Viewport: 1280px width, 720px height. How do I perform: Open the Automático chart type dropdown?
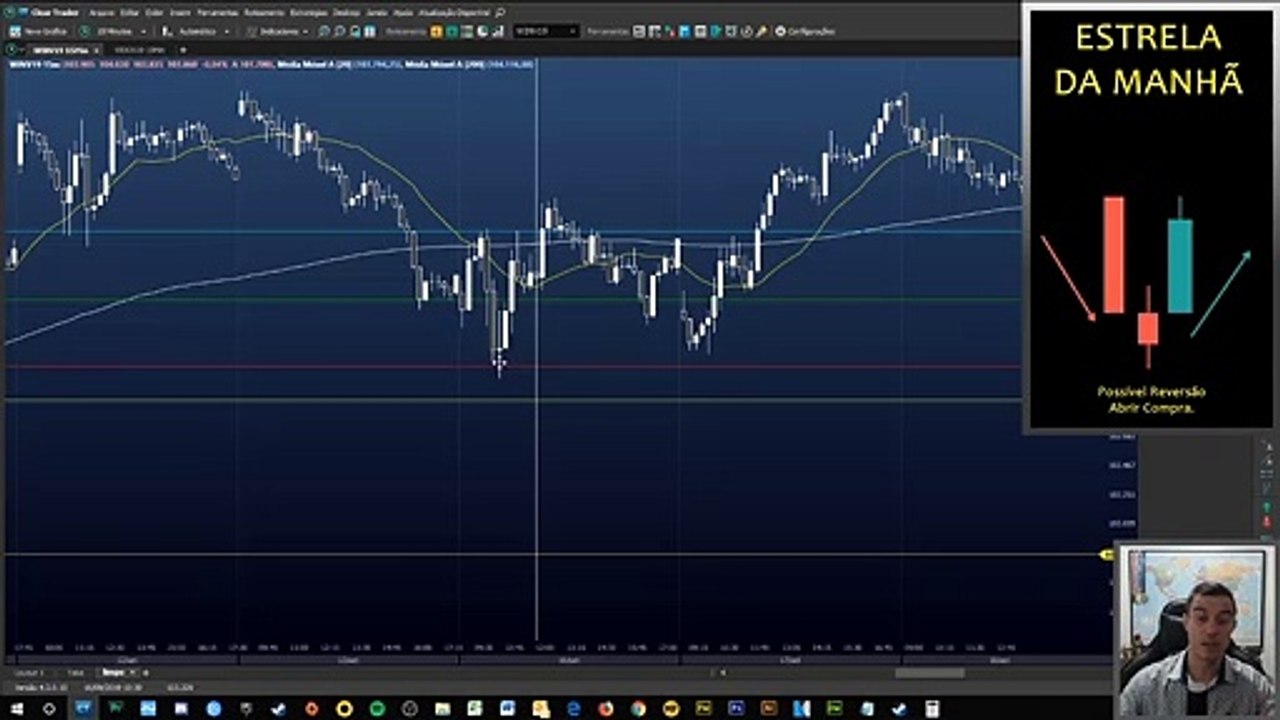click(195, 31)
